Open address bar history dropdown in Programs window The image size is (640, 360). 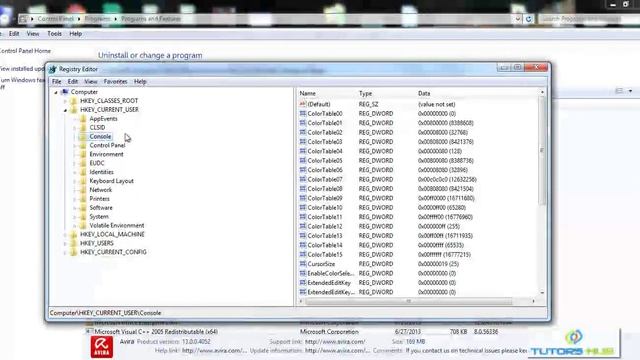[518, 19]
